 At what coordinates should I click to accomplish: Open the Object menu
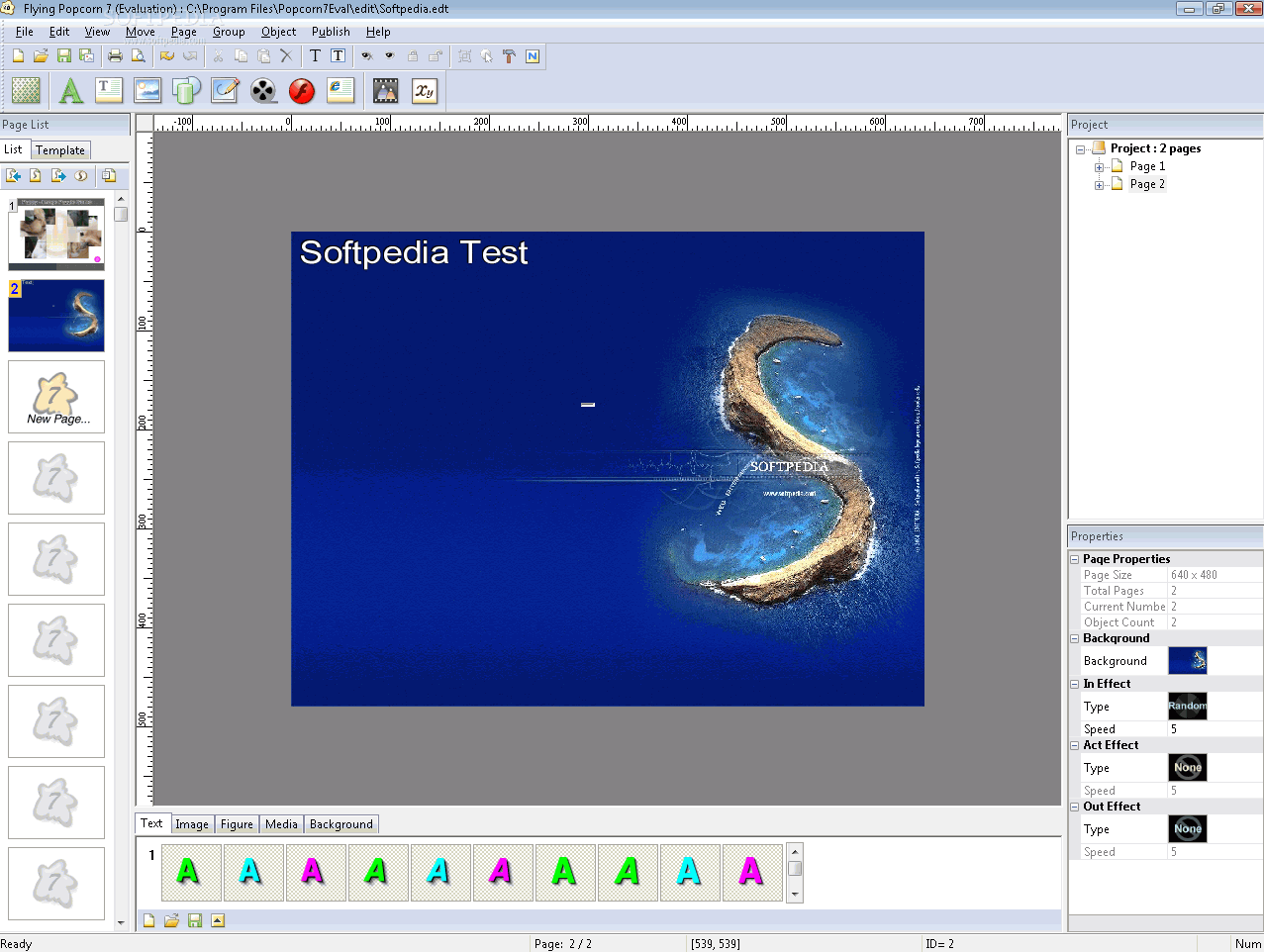(278, 32)
